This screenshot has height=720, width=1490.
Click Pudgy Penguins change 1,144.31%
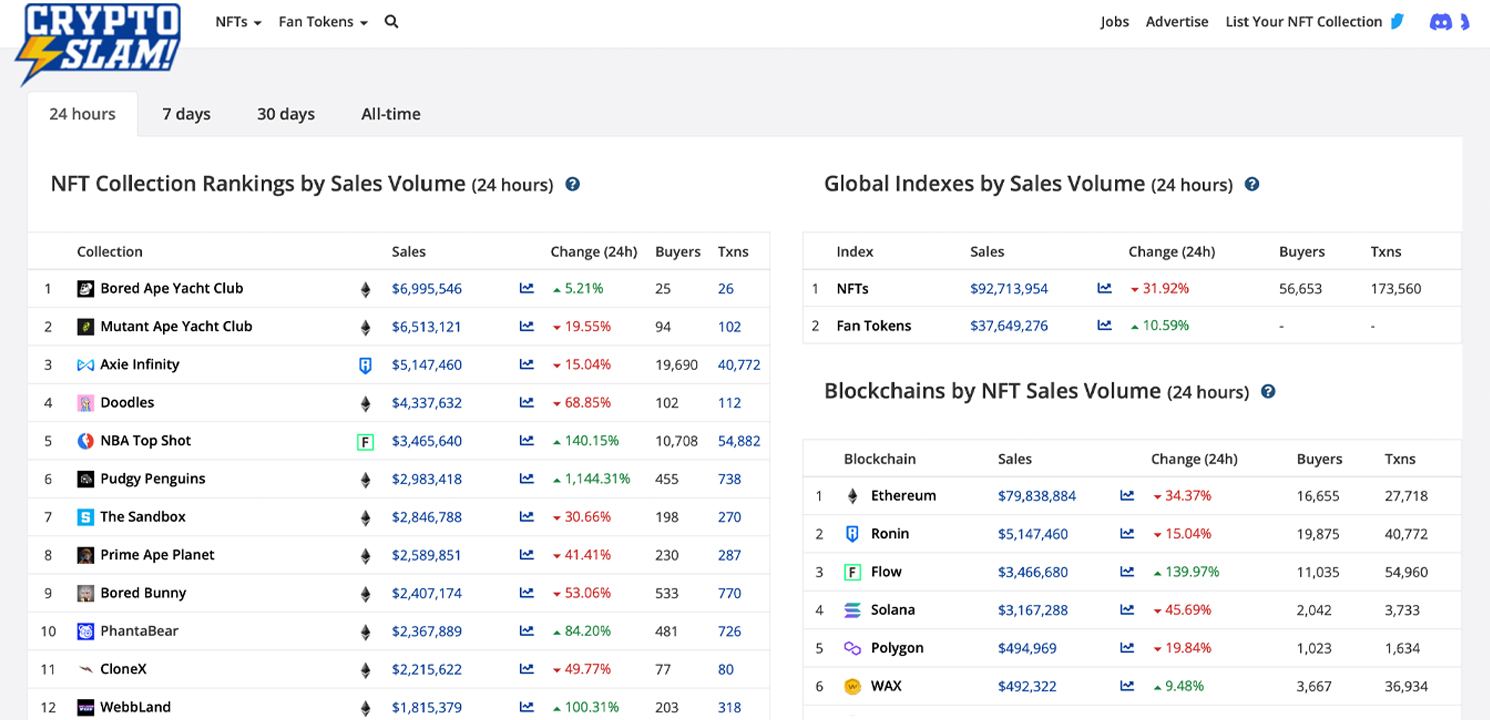pyautogui.click(x=591, y=479)
